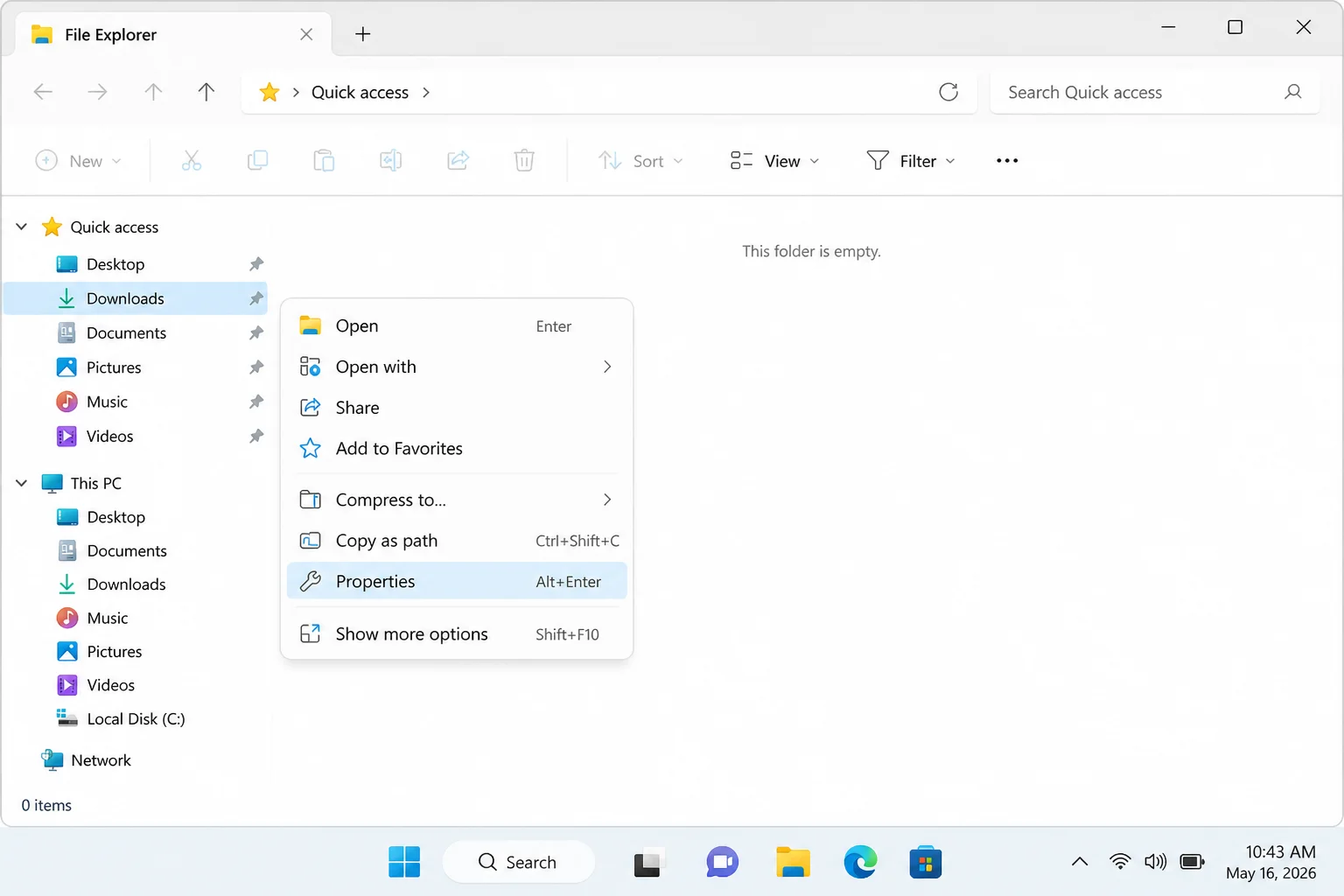This screenshot has width=1344, height=896.
Task: Click the Rename icon in toolbar
Action: pyautogui.click(x=390, y=160)
